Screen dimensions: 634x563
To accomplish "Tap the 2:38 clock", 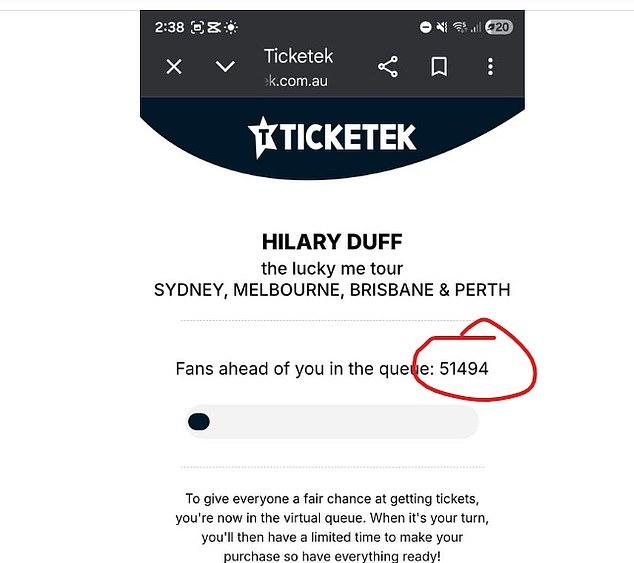I will tap(169, 27).
